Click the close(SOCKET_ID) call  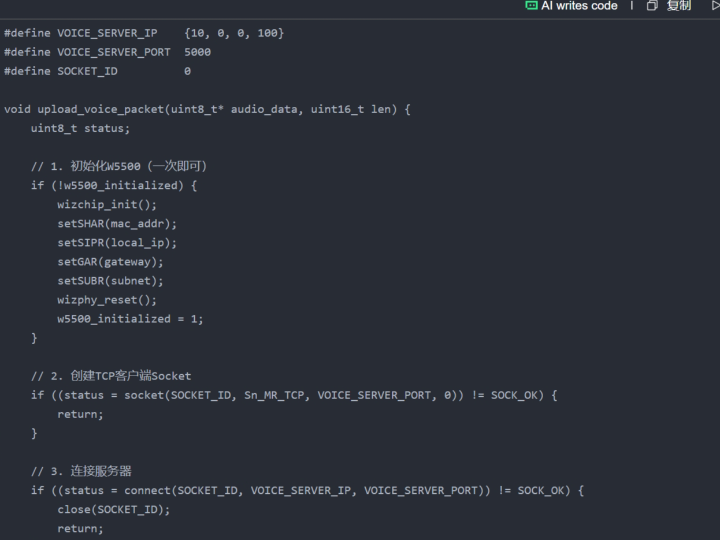coord(113,509)
